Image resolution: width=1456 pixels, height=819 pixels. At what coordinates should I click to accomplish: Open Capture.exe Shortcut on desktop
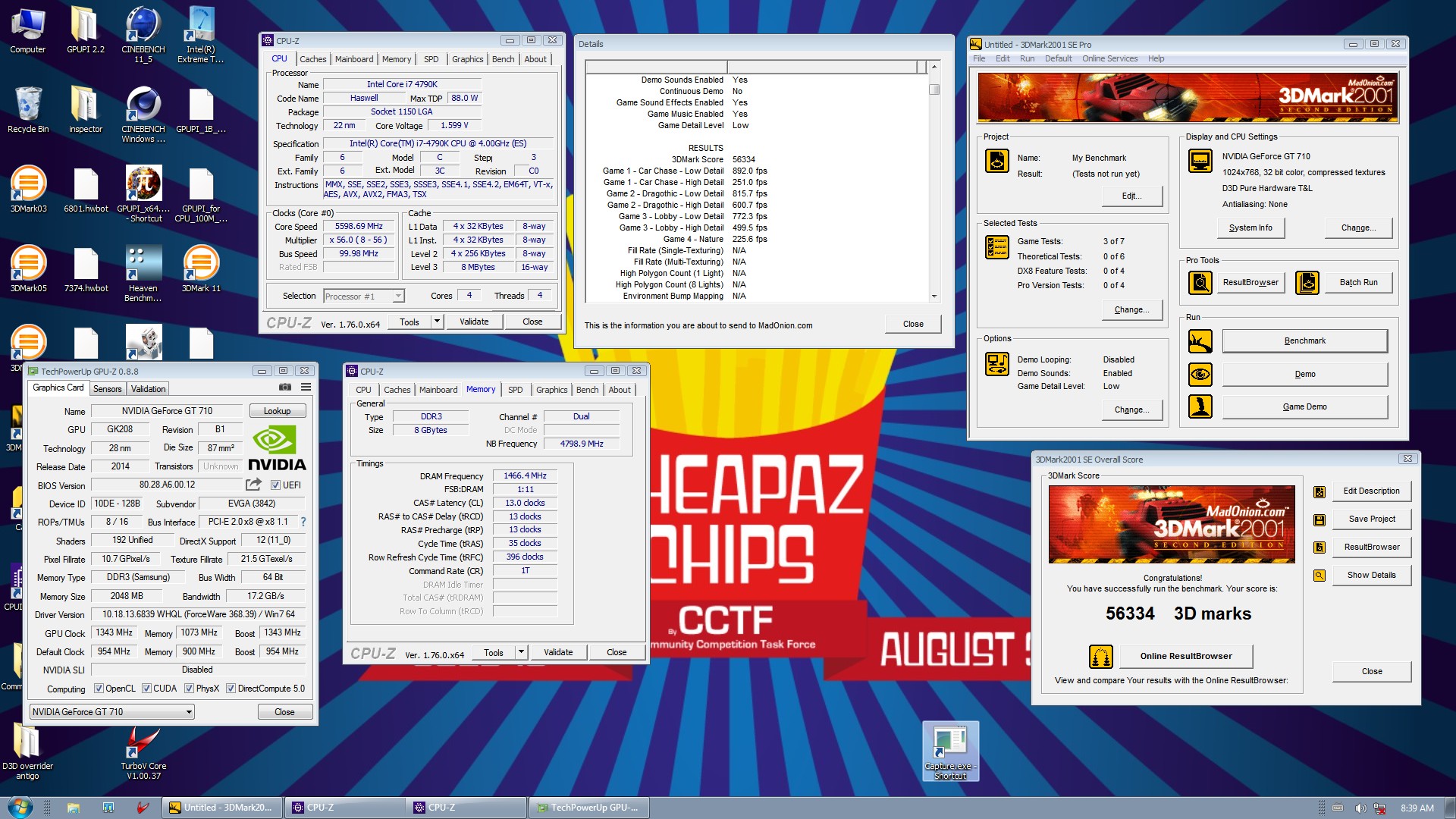[x=950, y=751]
